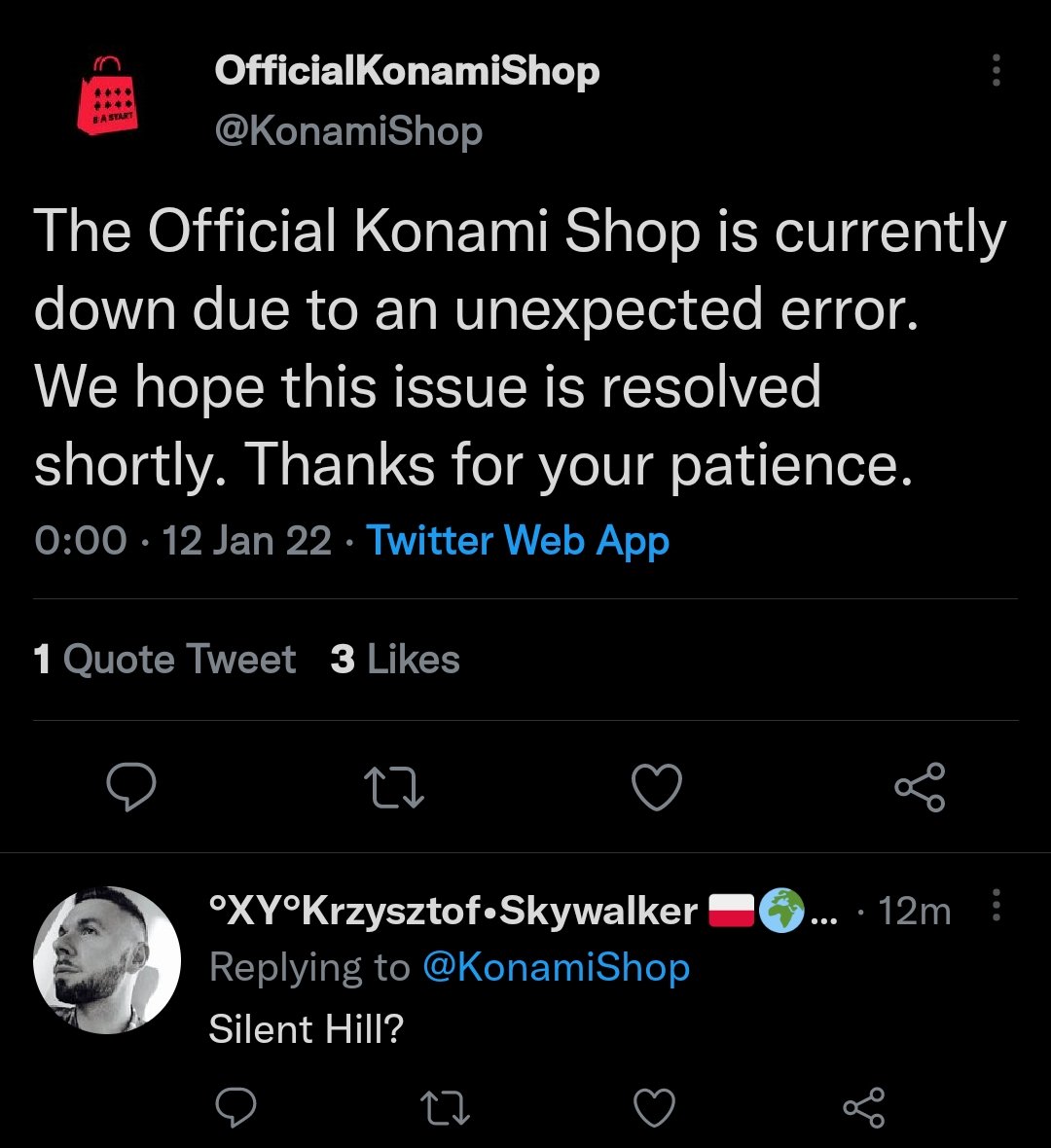Retweet the Konami Shop tweet
The height and width of the screenshot is (1148, 1051).
pos(393,787)
